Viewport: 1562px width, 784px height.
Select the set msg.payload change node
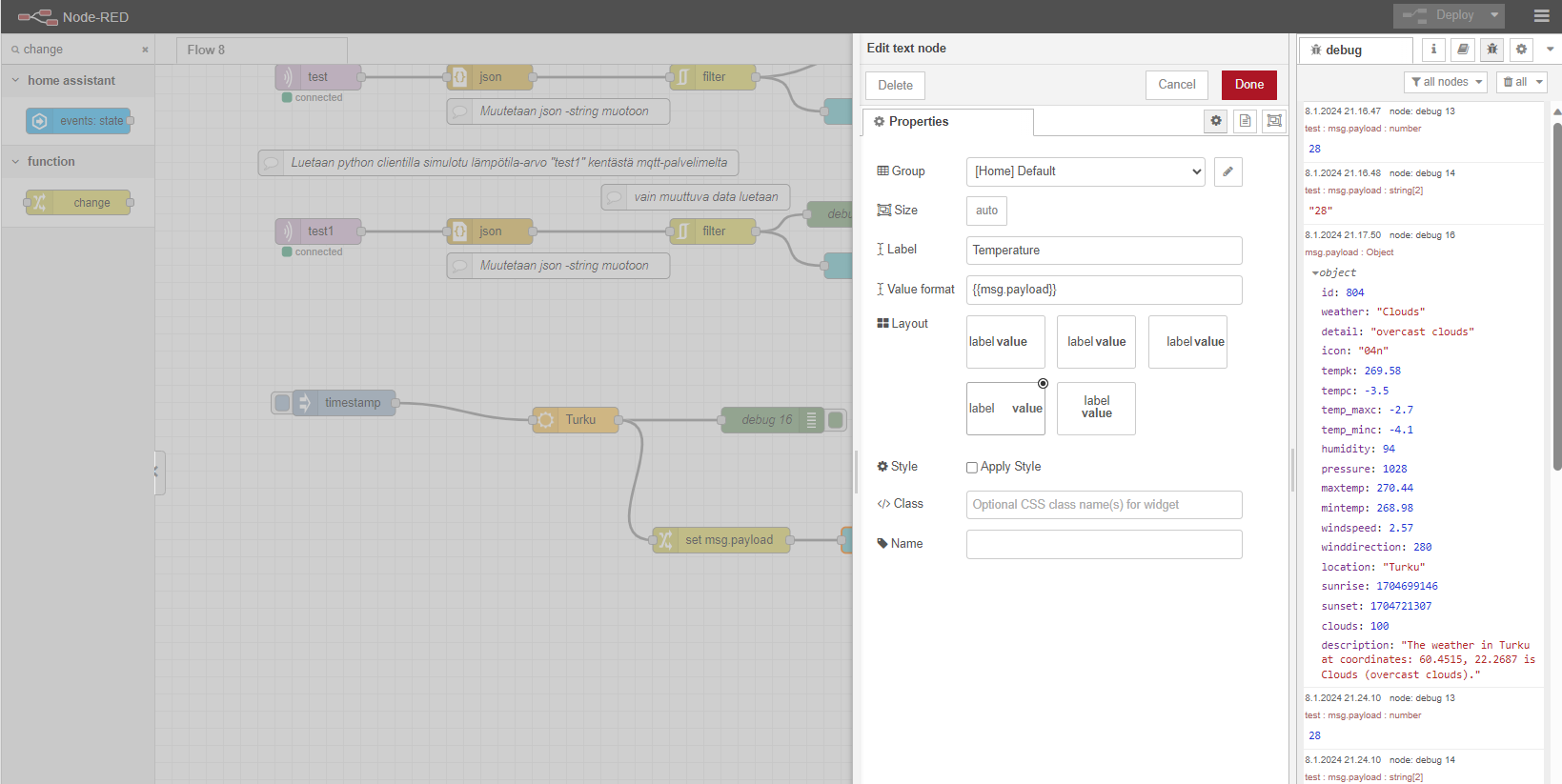(x=721, y=540)
